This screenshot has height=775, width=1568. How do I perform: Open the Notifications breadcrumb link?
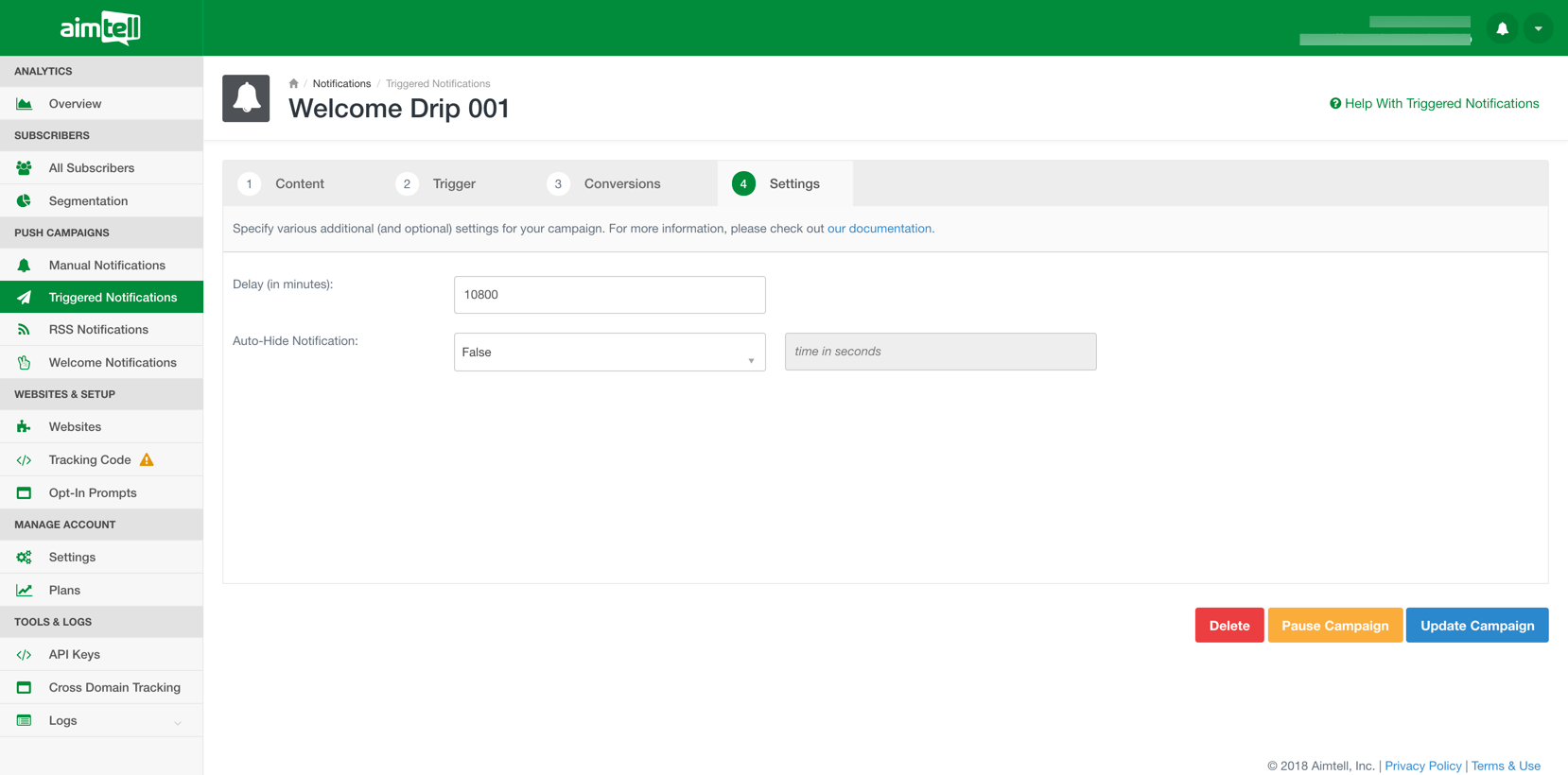[341, 83]
